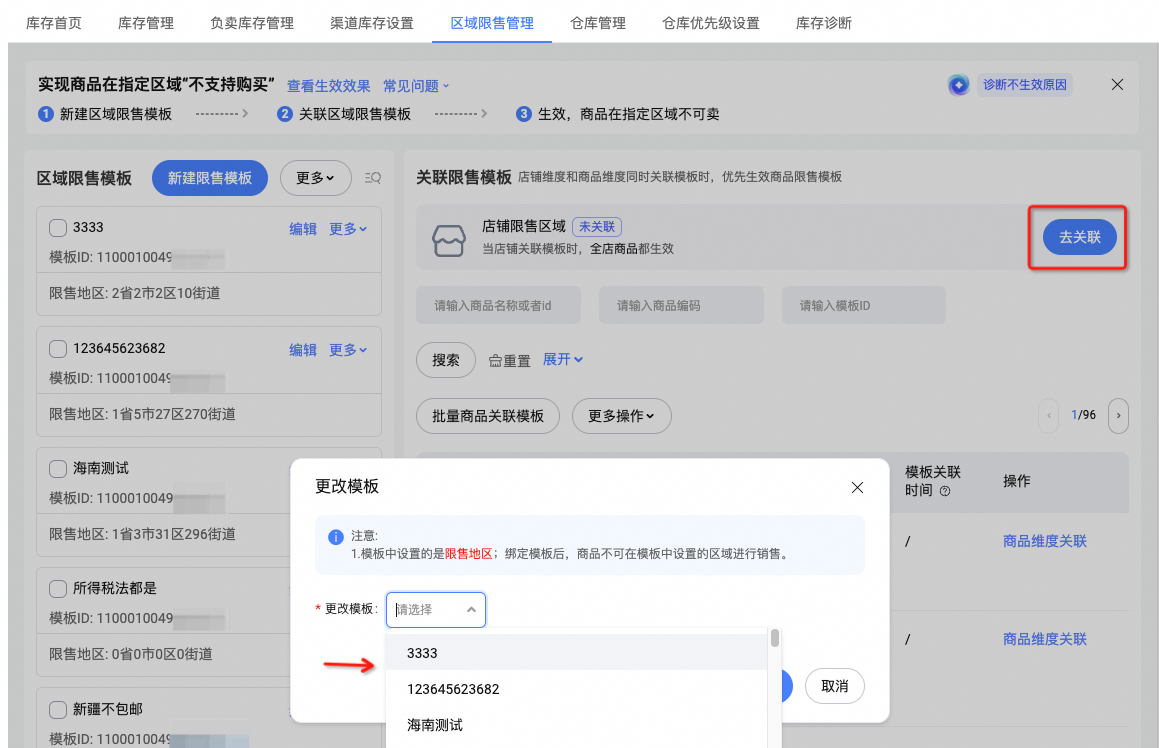
Task: Click the 未关联 status tag
Action: (597, 227)
